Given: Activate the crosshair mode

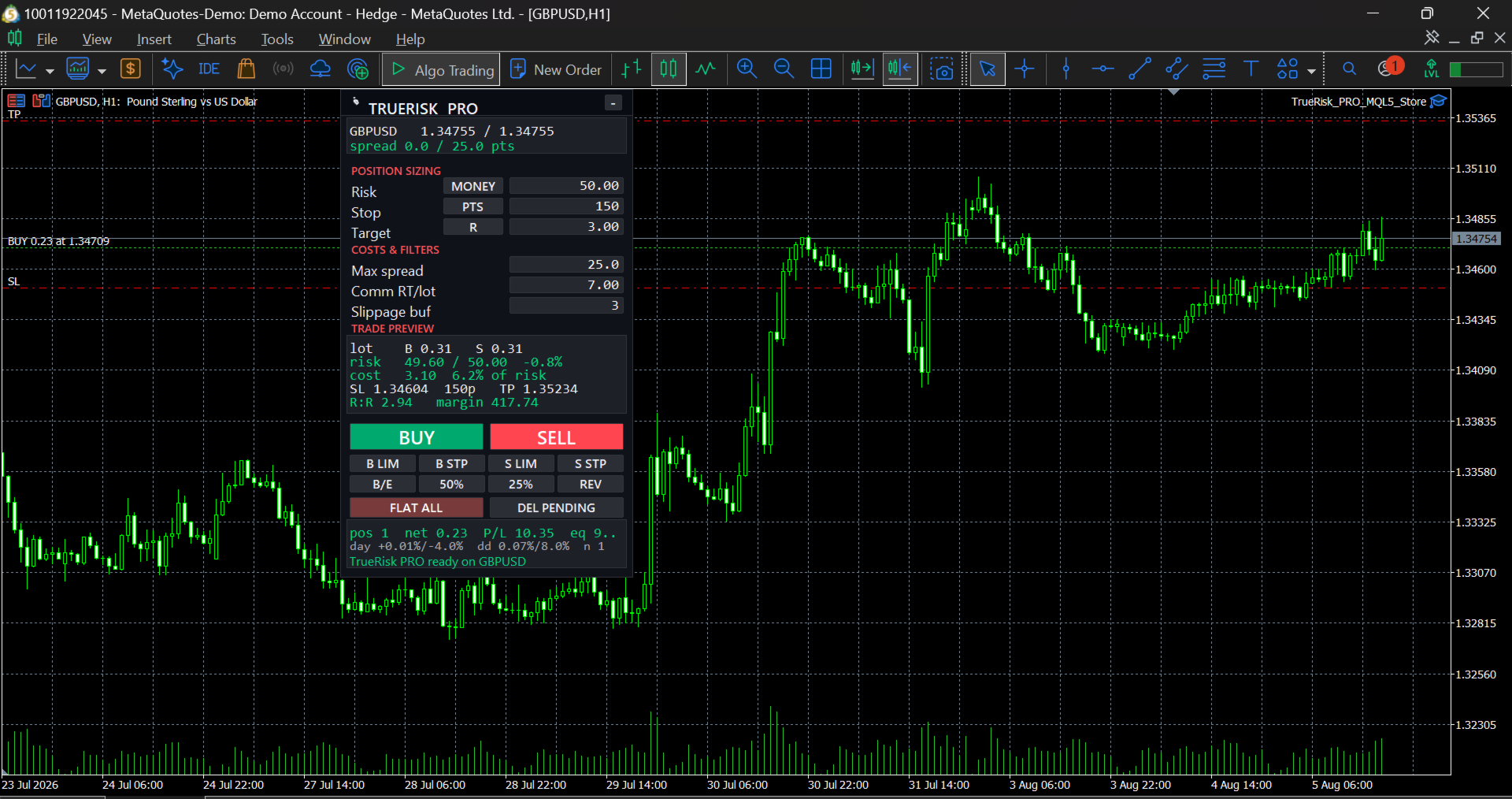Looking at the screenshot, I should click(1025, 69).
